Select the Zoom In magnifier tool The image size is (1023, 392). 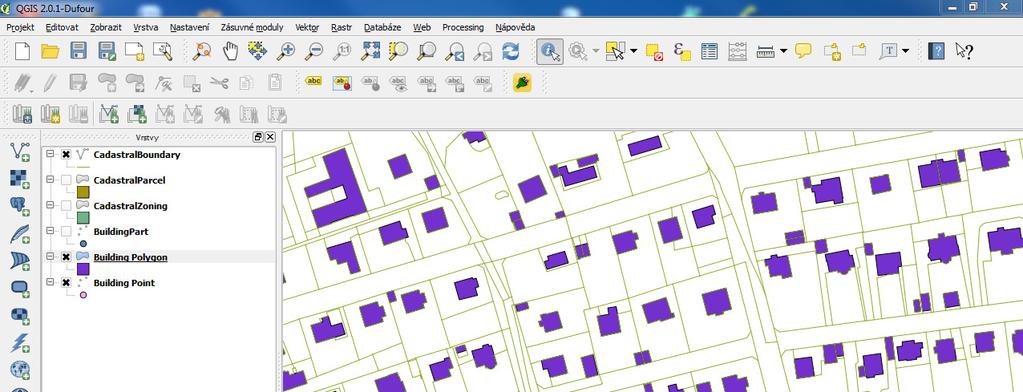pyautogui.click(x=286, y=51)
